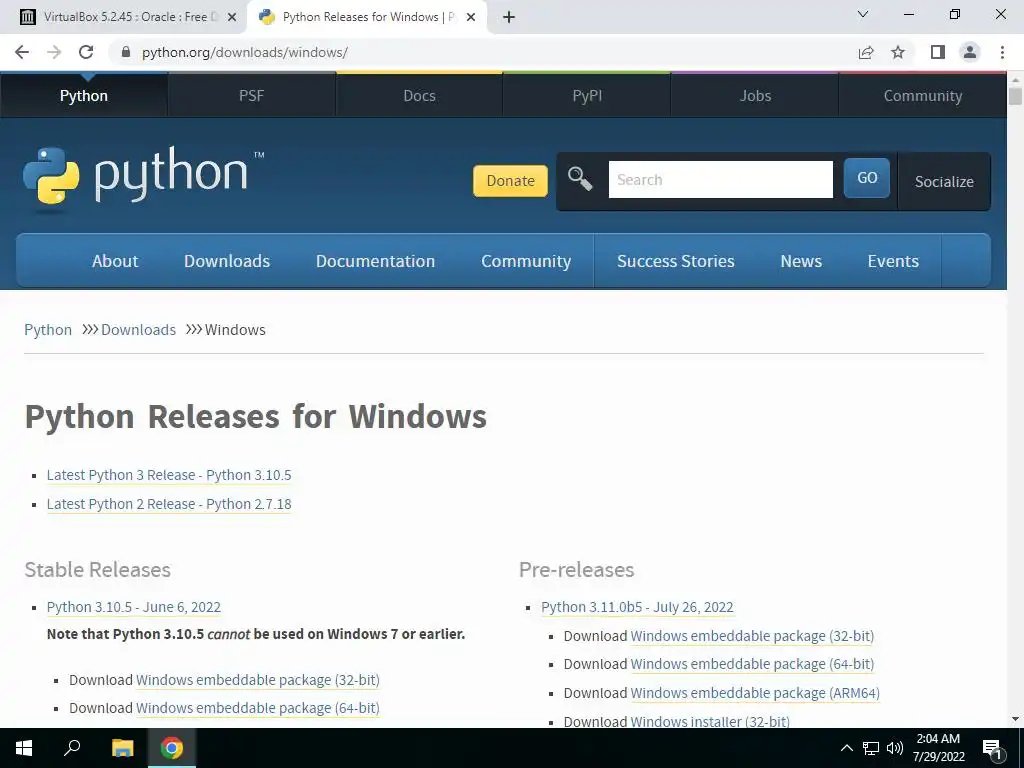Click the vertical scrollbar thumb
The image size is (1024, 768).
click(x=1015, y=96)
